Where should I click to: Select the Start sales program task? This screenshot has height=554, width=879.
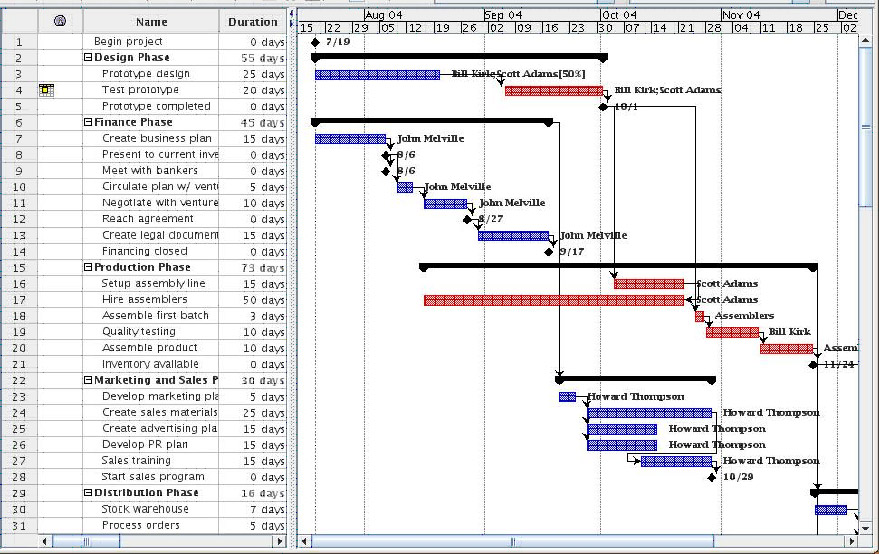(152, 477)
